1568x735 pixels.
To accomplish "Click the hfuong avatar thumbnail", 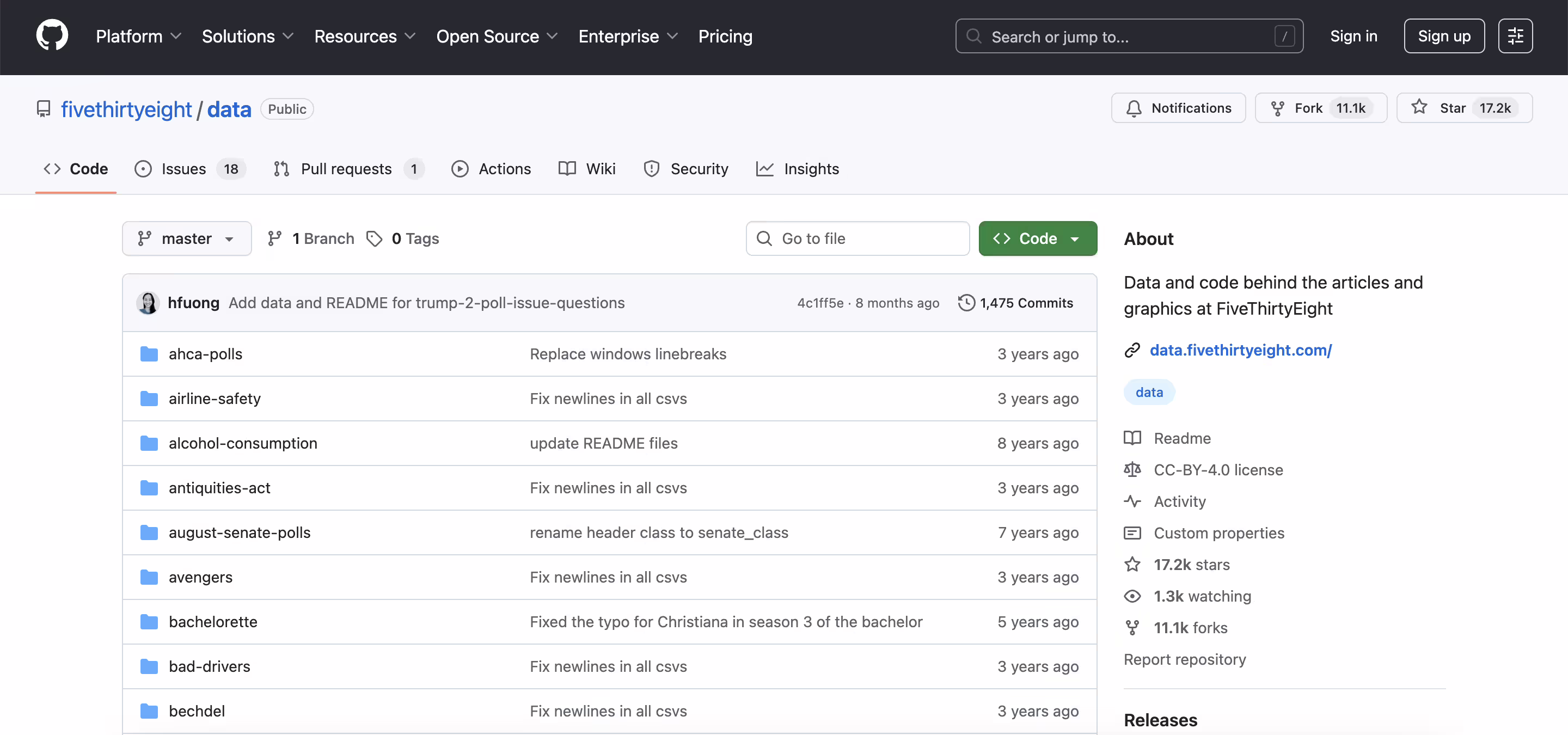I will point(148,303).
